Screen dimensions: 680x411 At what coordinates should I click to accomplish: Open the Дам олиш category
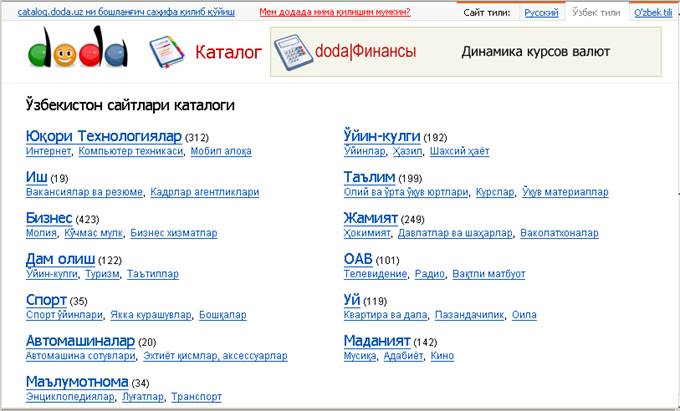coord(60,259)
